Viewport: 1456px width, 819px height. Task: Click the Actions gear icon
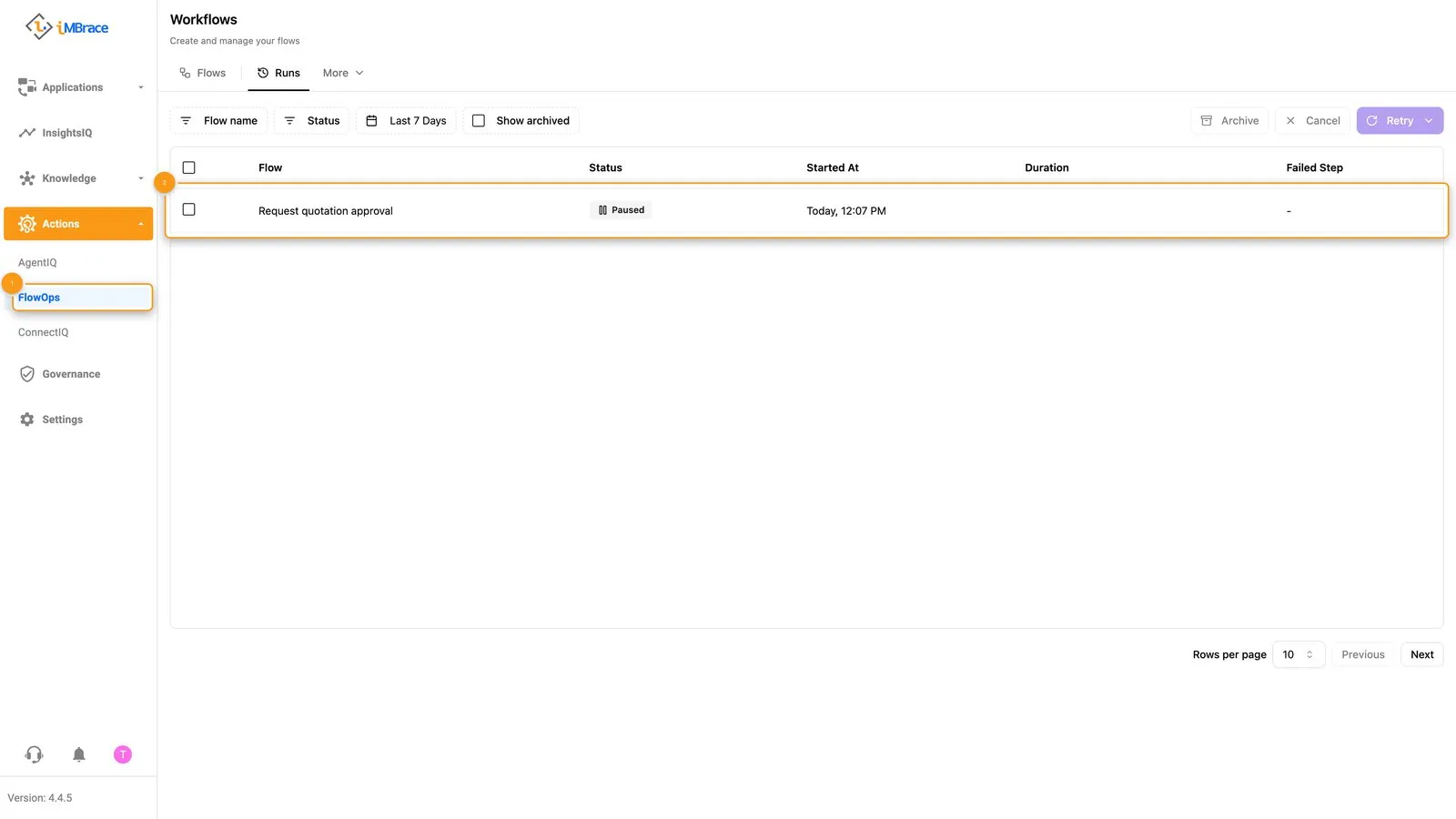coord(27,224)
